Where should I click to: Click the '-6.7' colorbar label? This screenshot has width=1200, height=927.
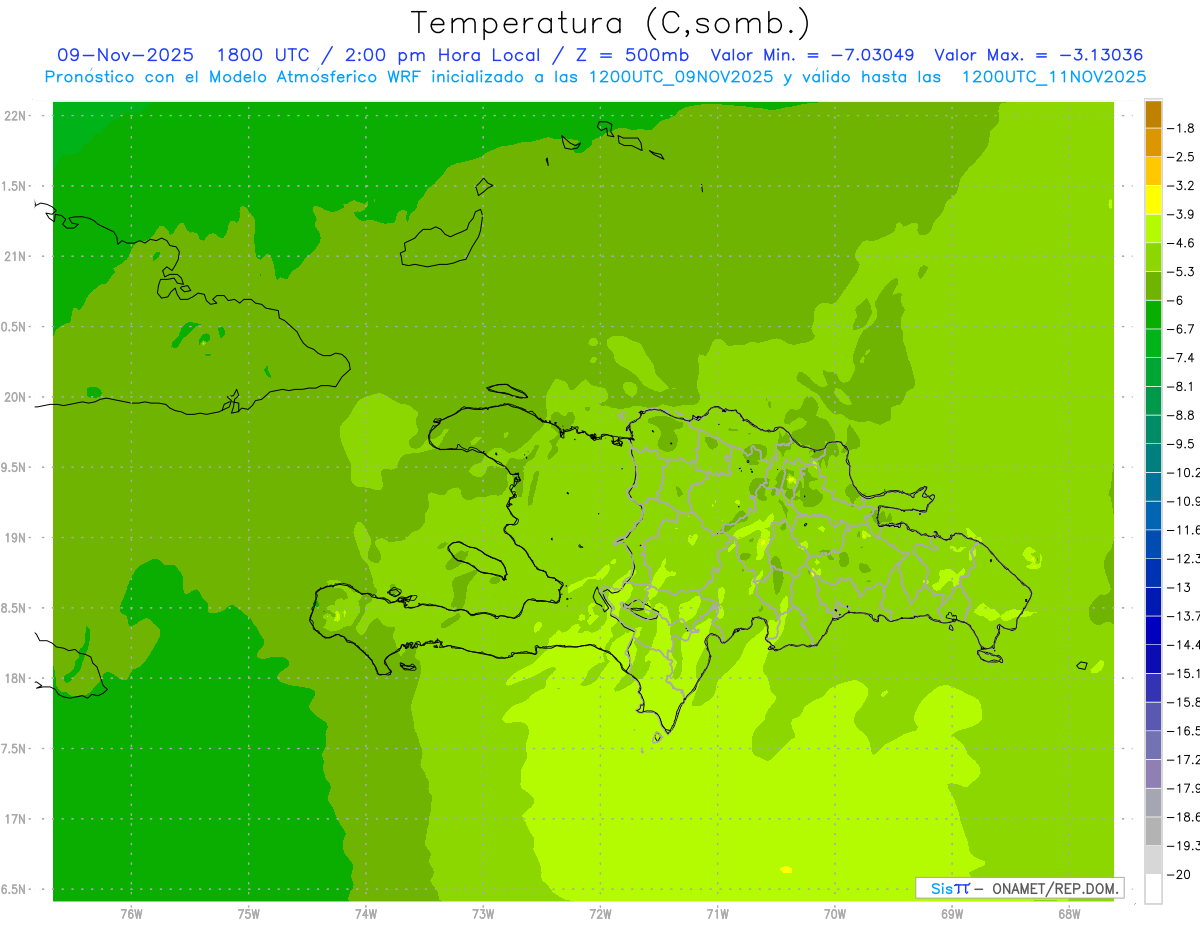coord(1182,329)
